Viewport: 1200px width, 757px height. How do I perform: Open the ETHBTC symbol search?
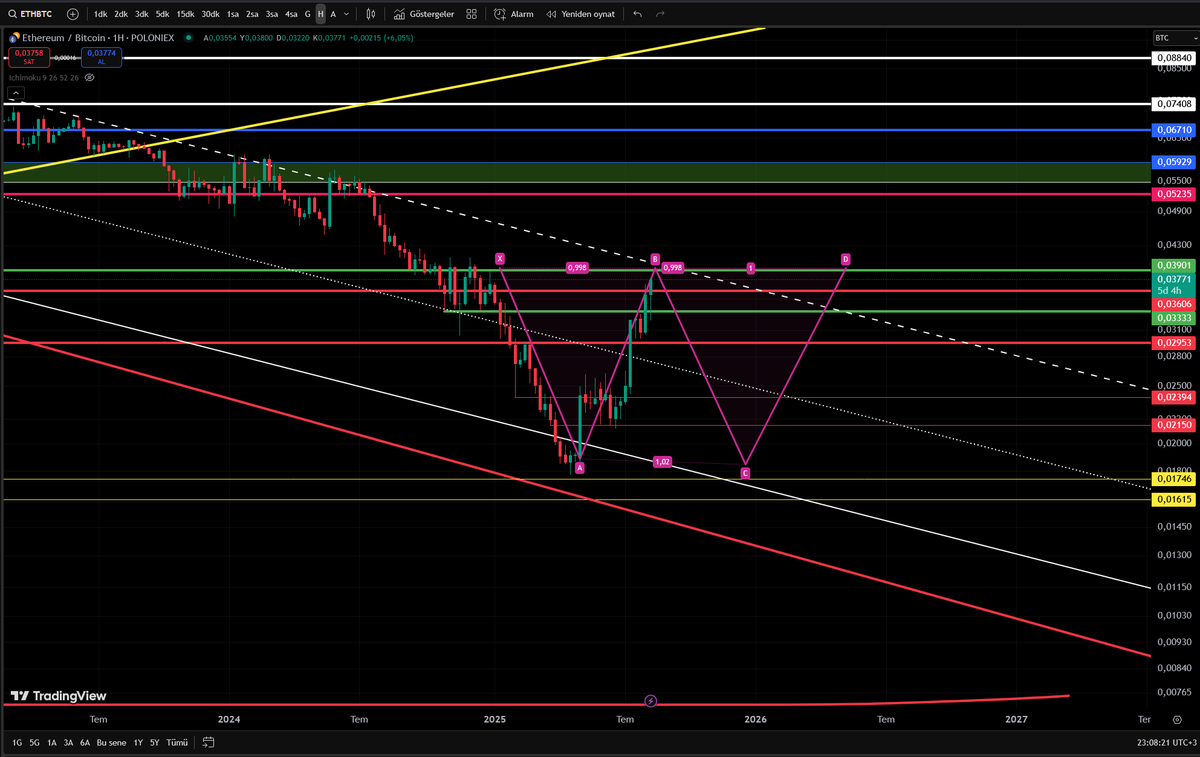tap(30, 15)
